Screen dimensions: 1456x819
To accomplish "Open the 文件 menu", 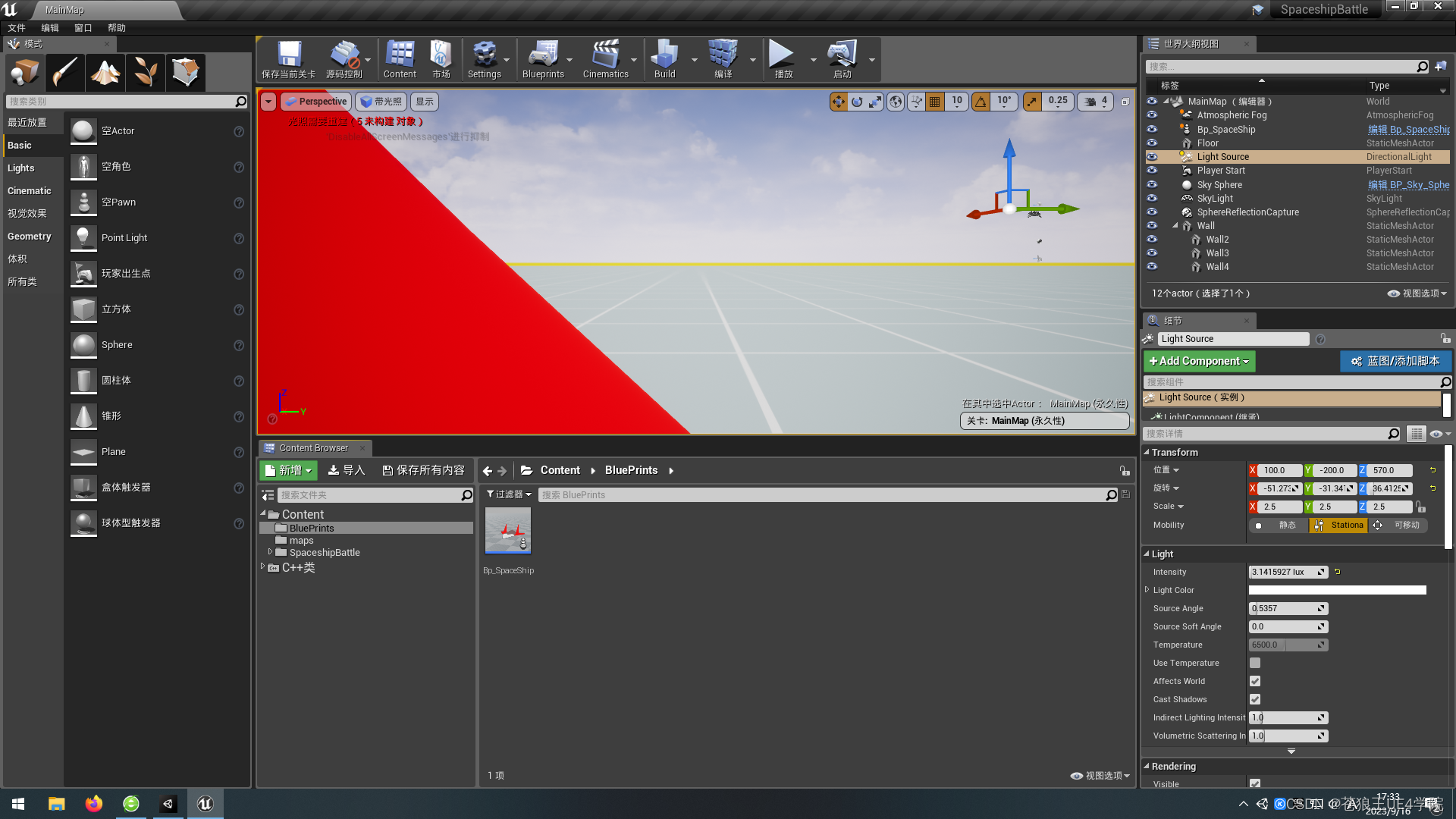I will [17, 27].
